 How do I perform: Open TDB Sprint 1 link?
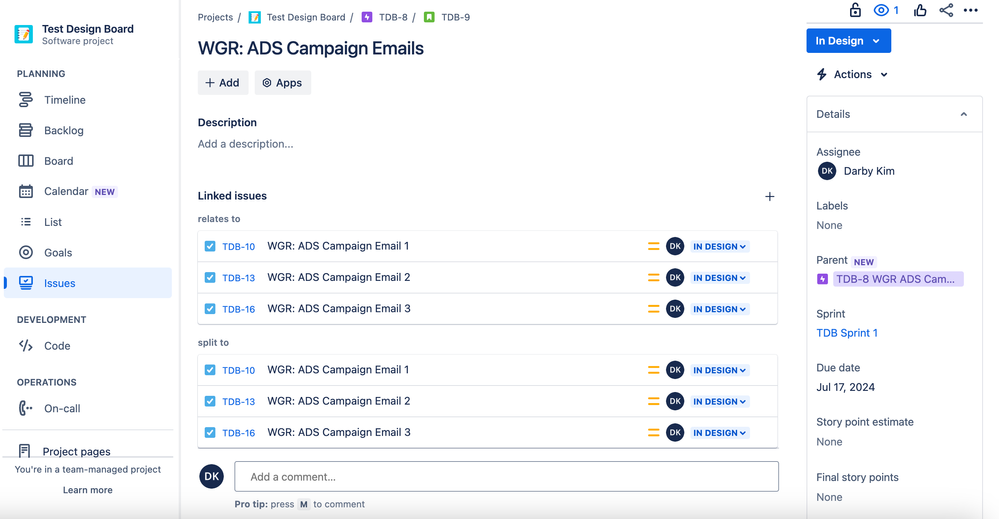point(847,333)
